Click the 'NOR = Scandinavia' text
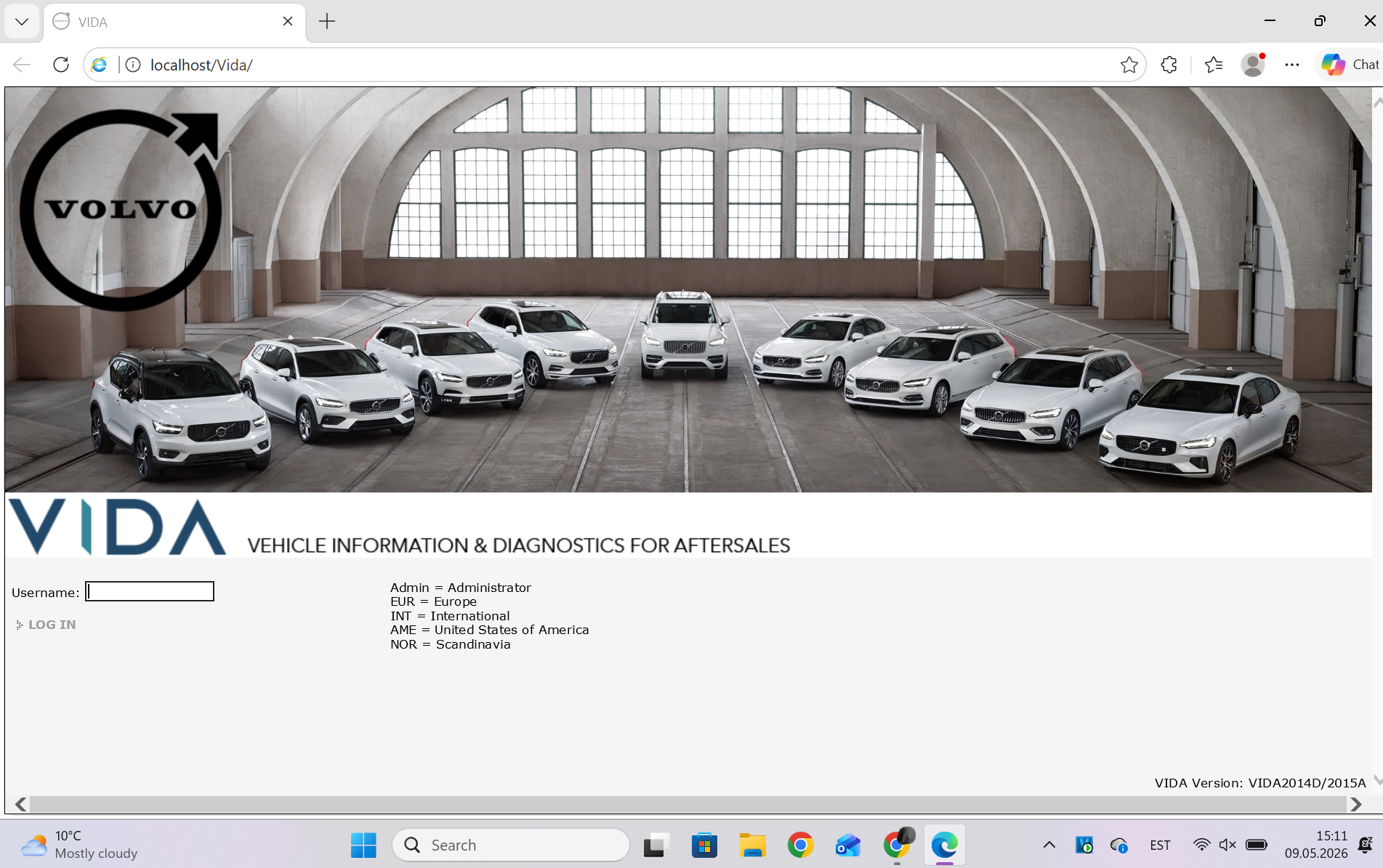This screenshot has height=868, width=1383. coord(451,644)
